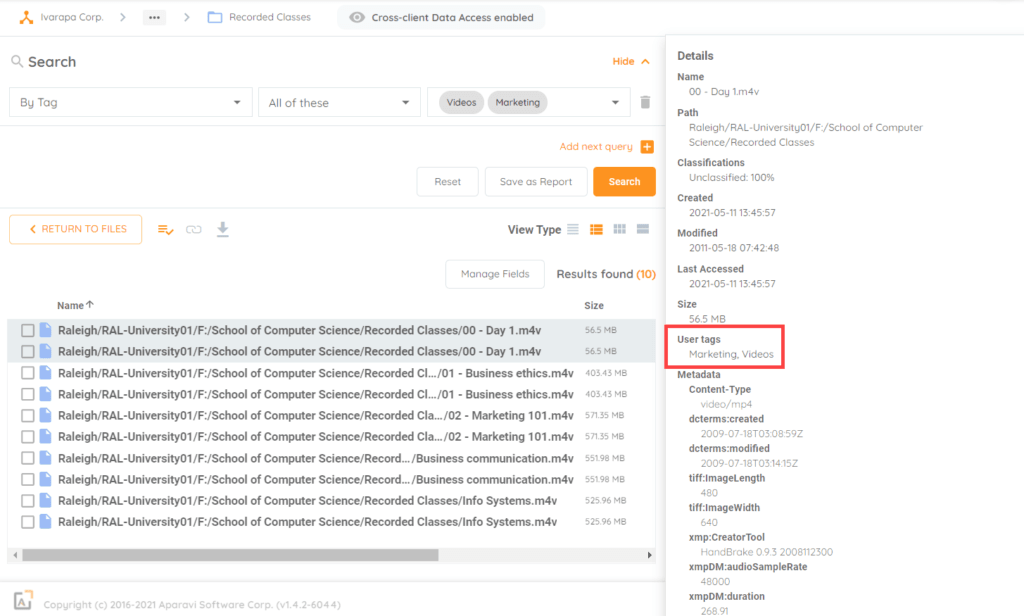Check the first Business communication.m4v checkbox
Viewport: 1024px width, 616px height.
pyautogui.click(x=27, y=459)
